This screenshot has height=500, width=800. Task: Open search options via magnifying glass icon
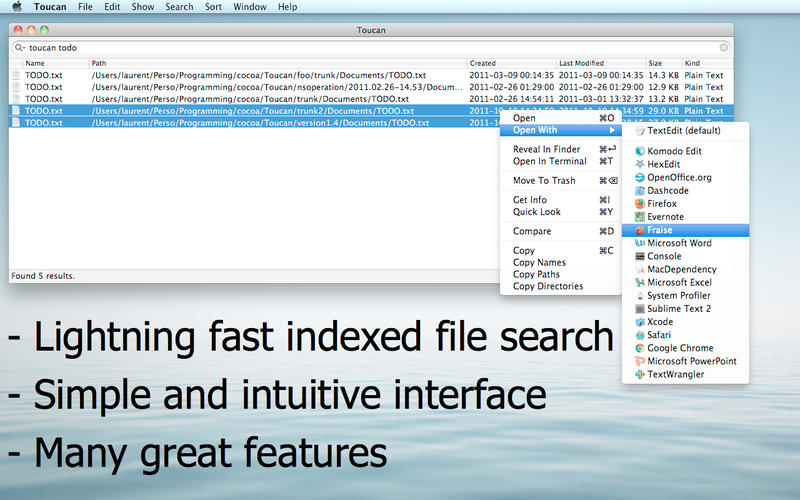(19, 47)
